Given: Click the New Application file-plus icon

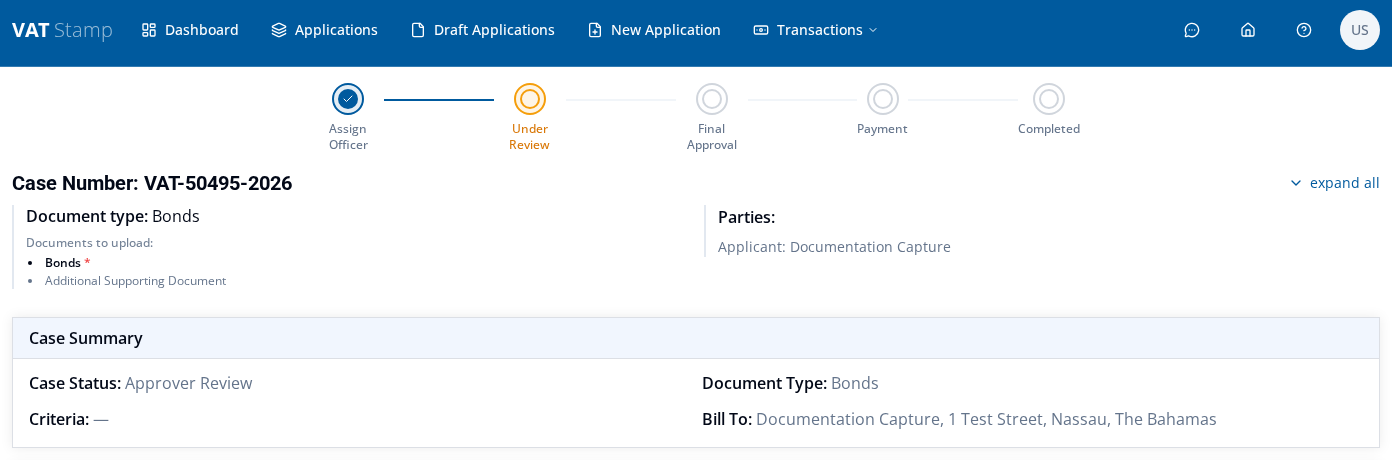Looking at the screenshot, I should (x=595, y=30).
